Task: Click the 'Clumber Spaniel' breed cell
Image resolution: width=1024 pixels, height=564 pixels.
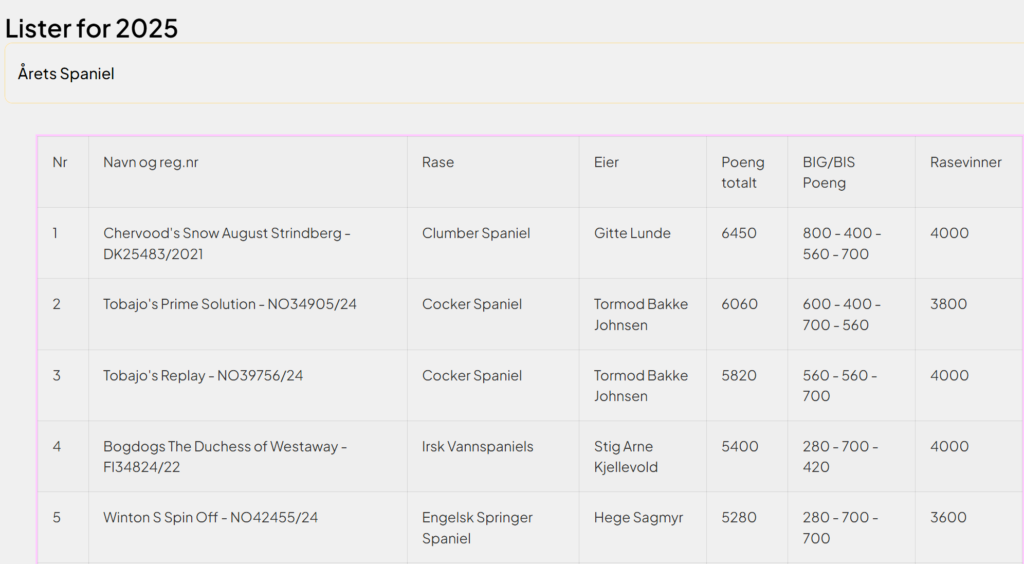Action: coord(476,233)
